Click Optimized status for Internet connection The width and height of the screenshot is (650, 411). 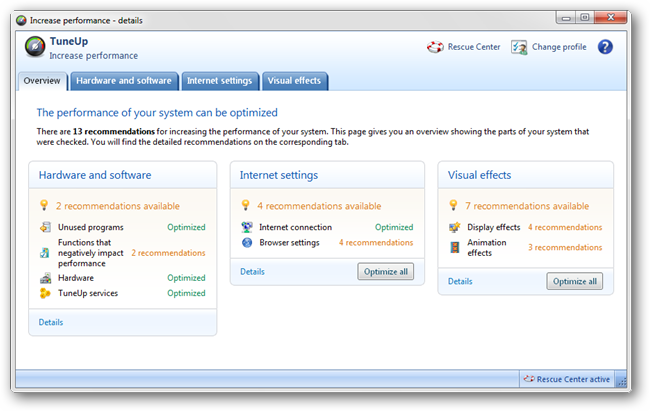pyautogui.click(x=394, y=227)
